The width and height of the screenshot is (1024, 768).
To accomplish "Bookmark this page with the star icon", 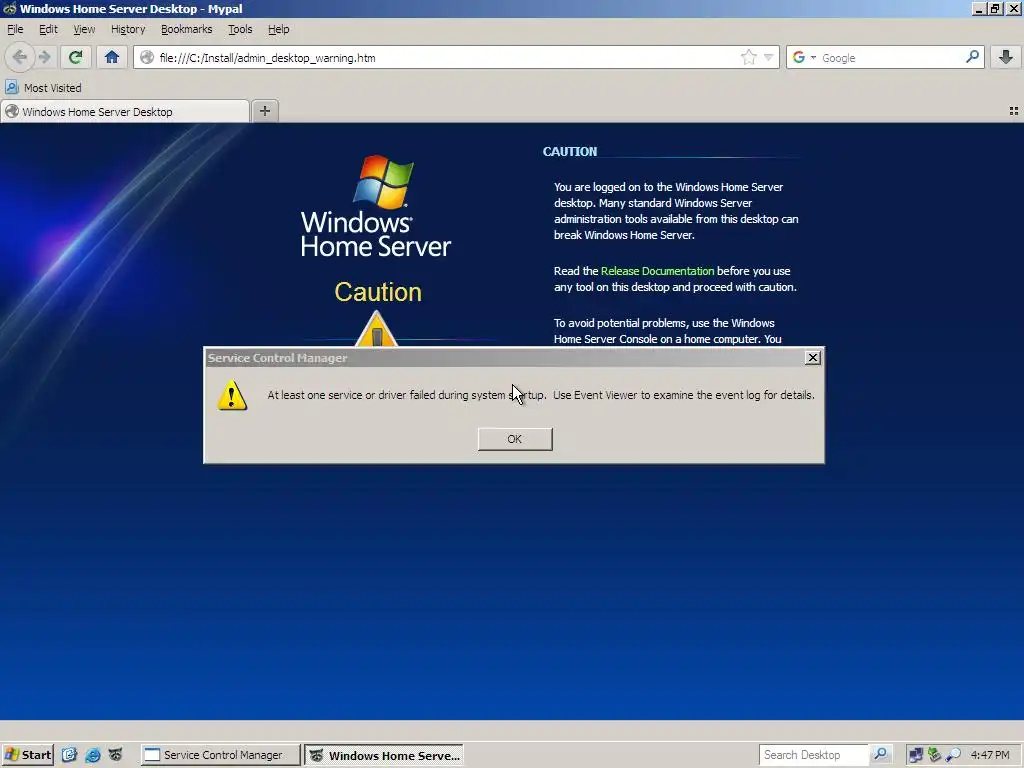I will (x=748, y=57).
